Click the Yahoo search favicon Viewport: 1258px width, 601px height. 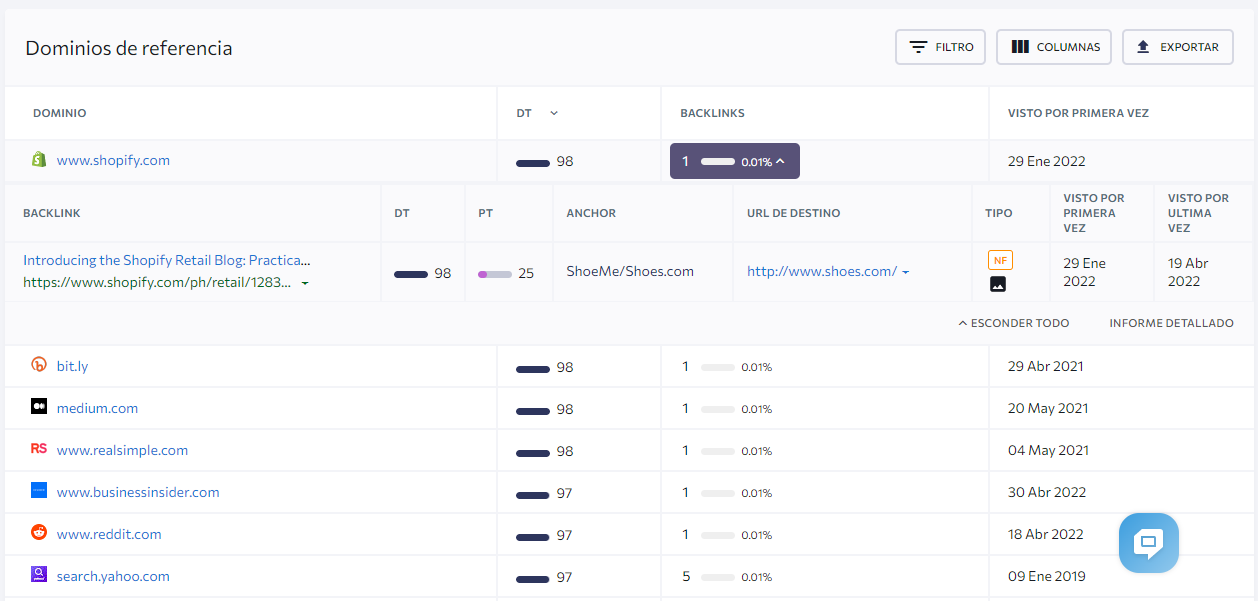[39, 576]
